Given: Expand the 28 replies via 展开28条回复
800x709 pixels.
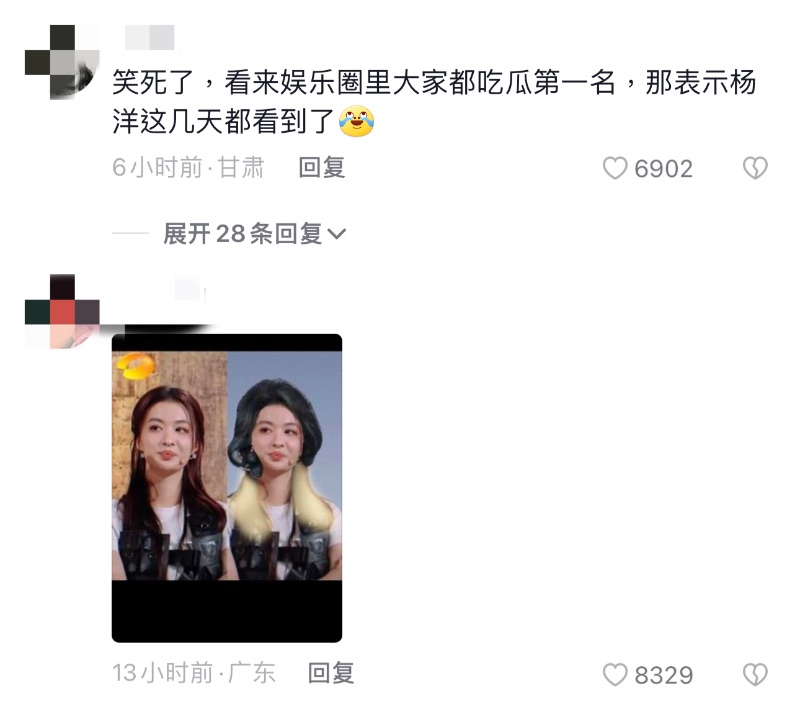Looking at the screenshot, I should click(x=255, y=234).
